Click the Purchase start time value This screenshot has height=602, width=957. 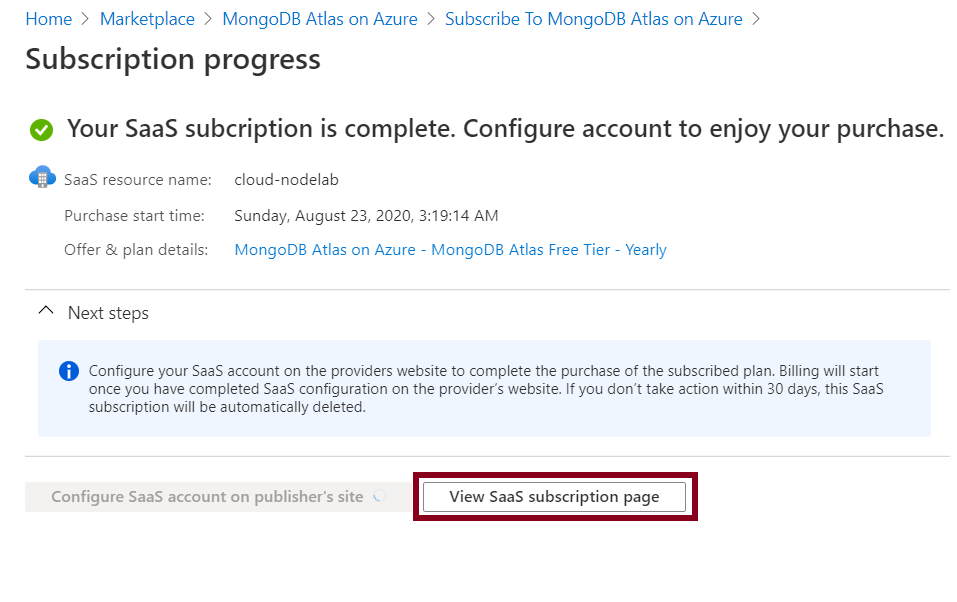pyautogui.click(x=366, y=216)
